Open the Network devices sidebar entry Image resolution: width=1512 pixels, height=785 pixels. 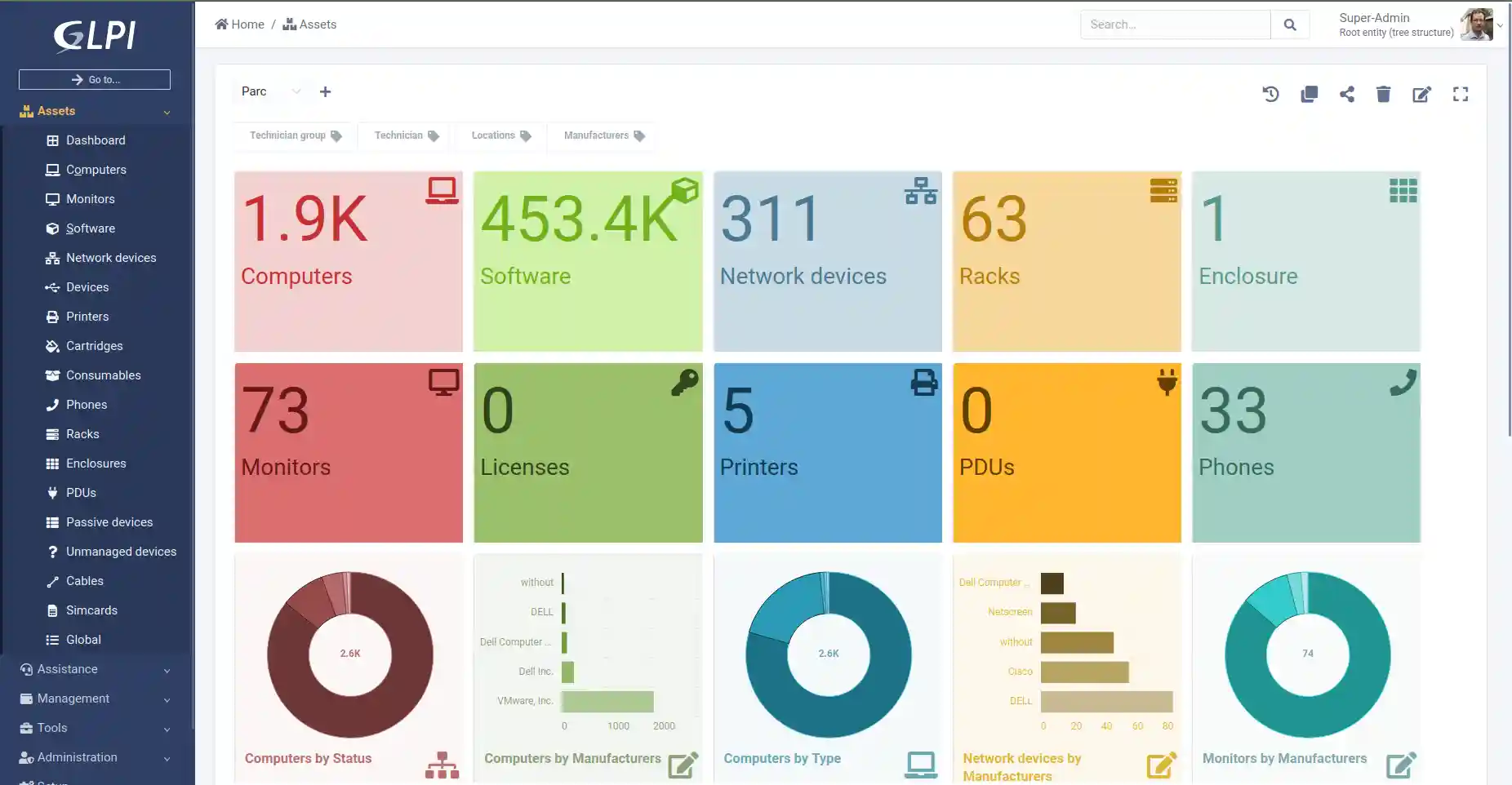pyautogui.click(x=111, y=257)
